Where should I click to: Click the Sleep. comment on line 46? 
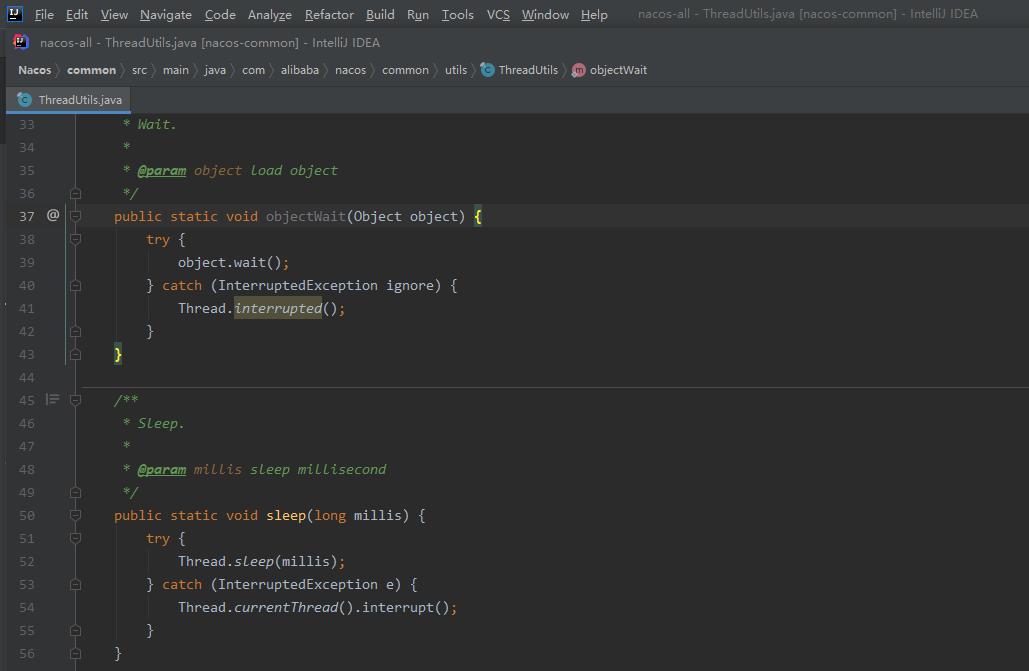(161, 423)
